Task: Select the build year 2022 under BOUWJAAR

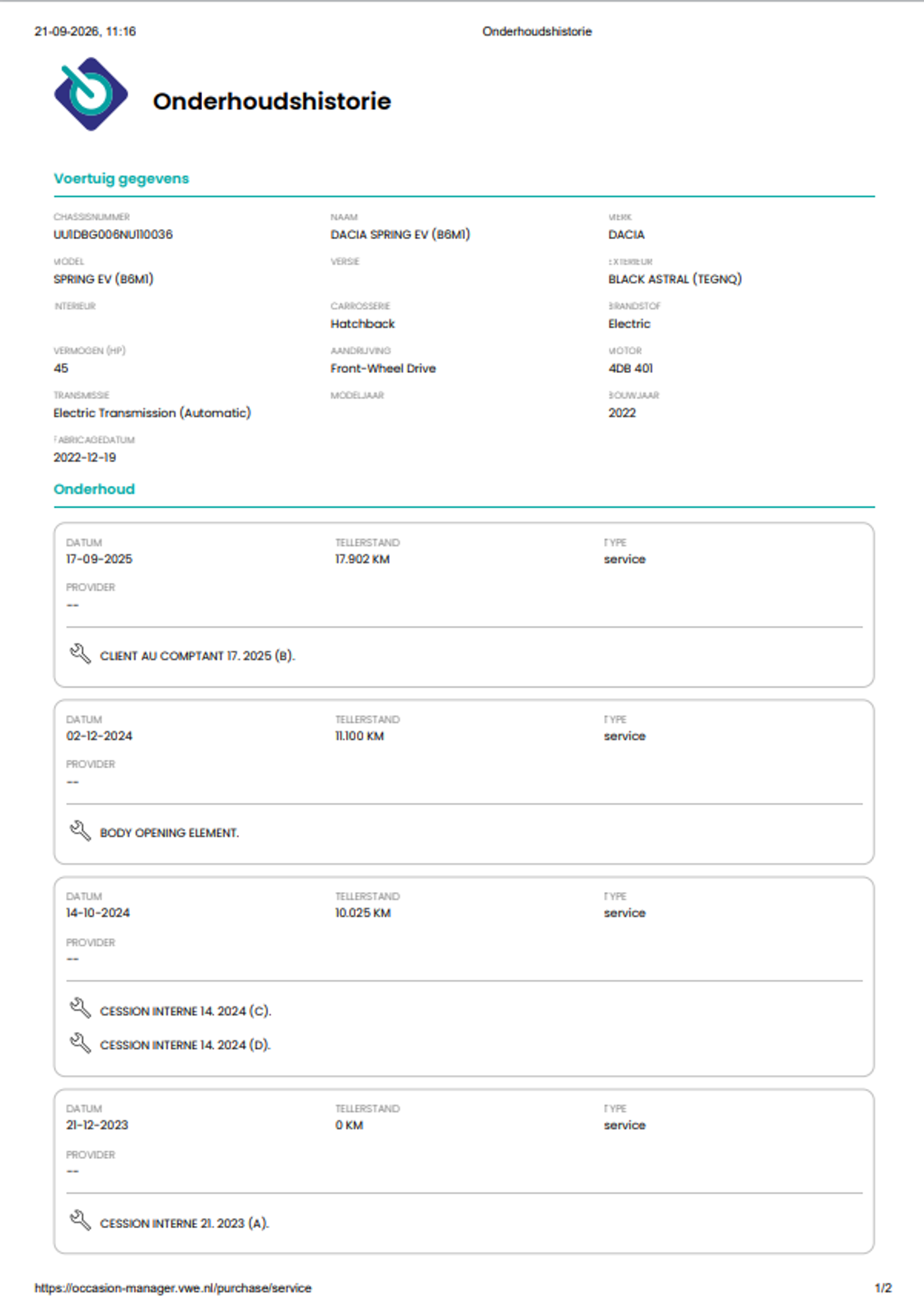Action: [622, 413]
